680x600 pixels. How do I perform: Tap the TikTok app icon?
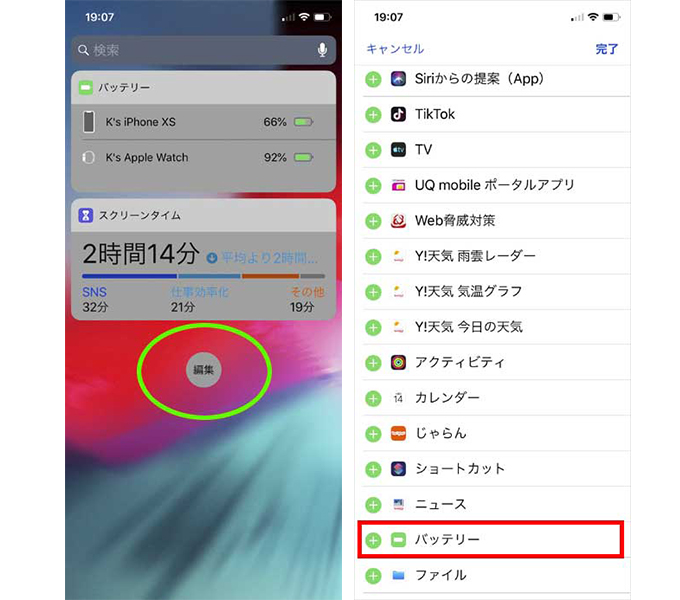pos(398,114)
